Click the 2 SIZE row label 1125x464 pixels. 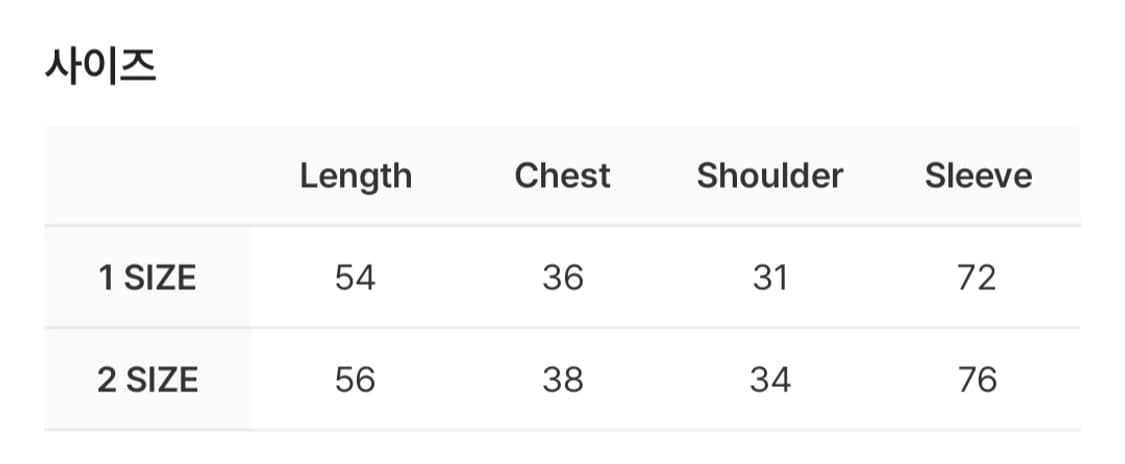point(147,380)
